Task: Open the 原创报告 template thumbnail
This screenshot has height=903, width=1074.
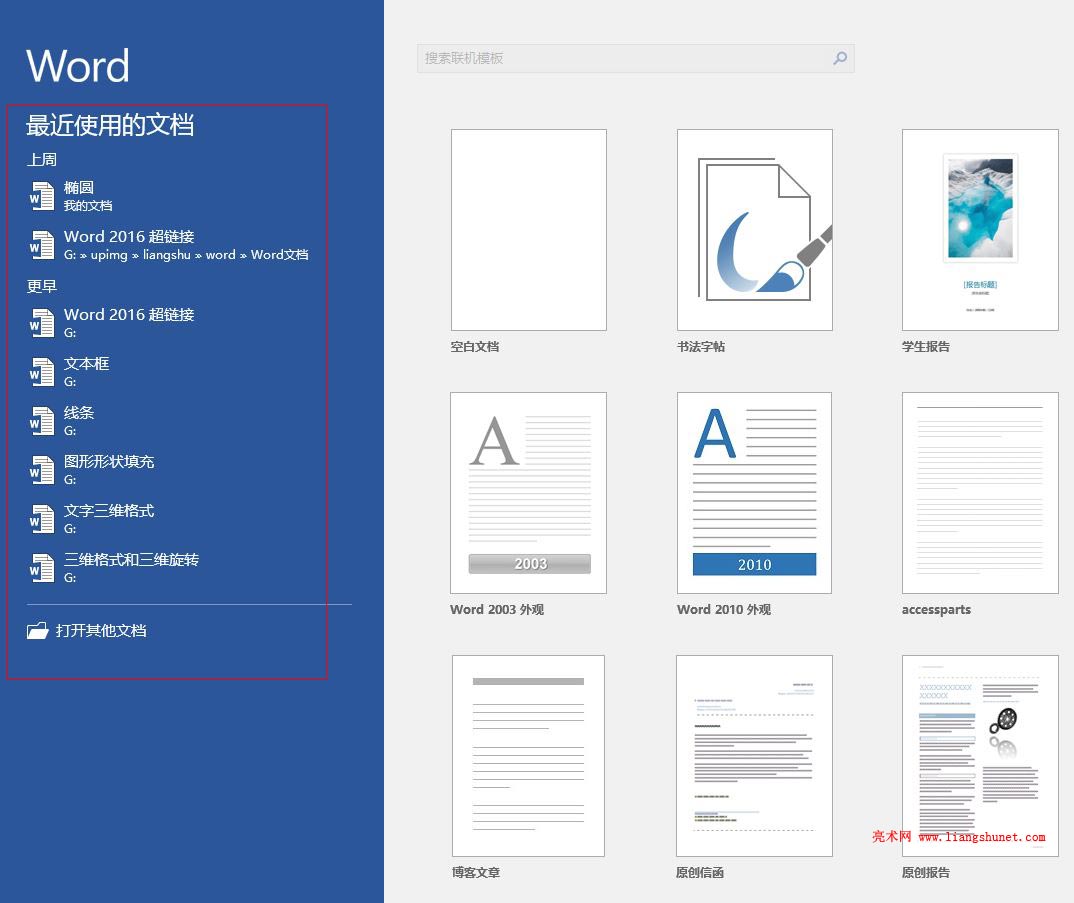Action: [980, 756]
